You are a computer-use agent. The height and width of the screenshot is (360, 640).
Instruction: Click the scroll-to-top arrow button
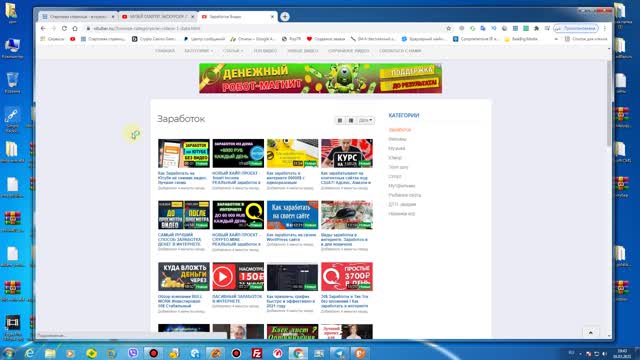pyautogui.click(x=590, y=333)
